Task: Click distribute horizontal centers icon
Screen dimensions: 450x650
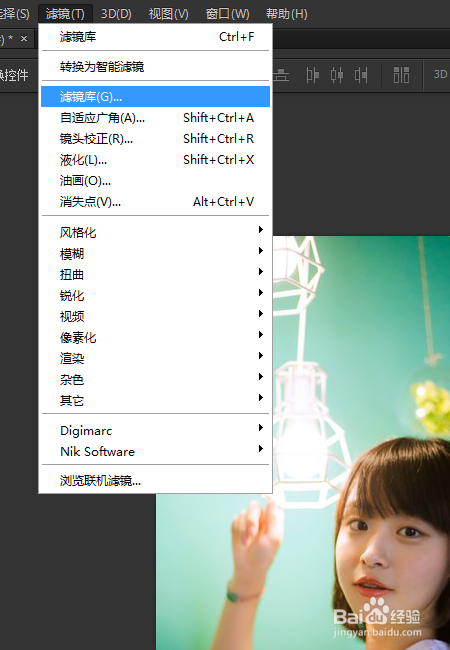Action: tap(337, 75)
